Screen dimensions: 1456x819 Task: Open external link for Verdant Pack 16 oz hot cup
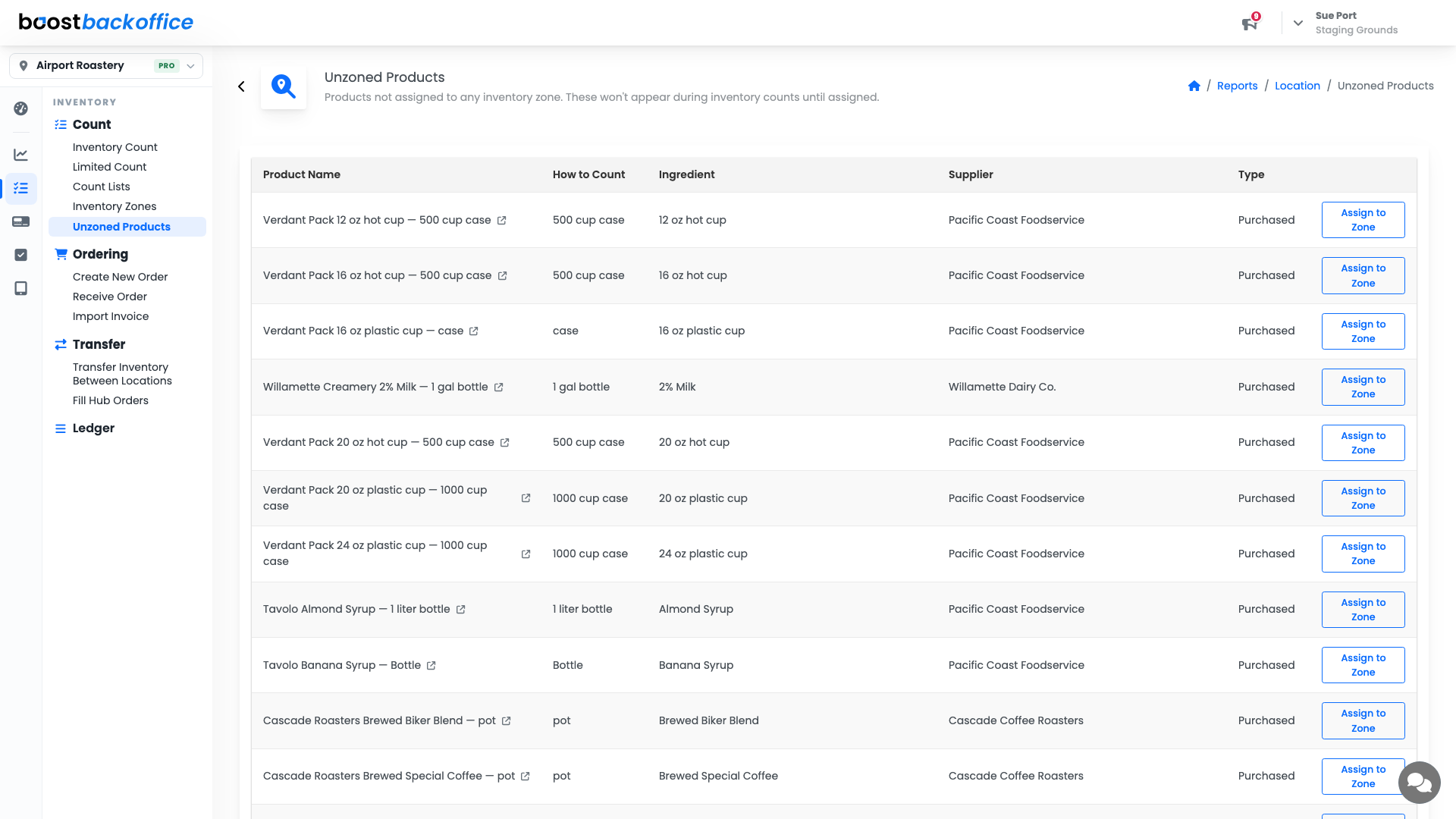[502, 276]
